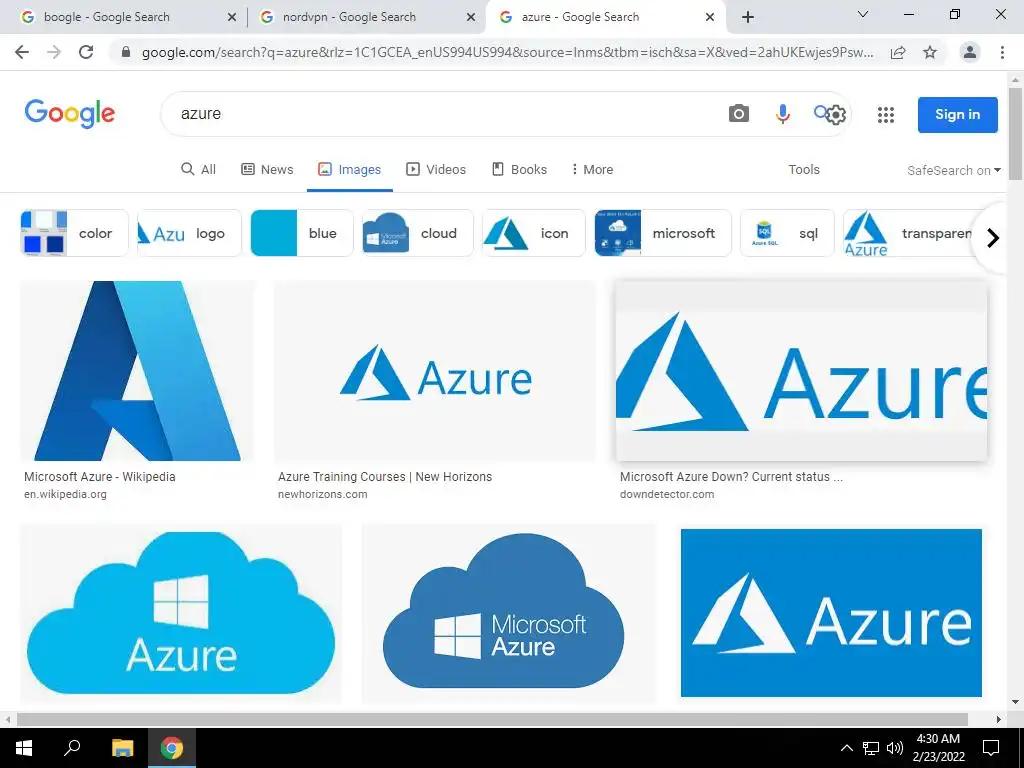The width and height of the screenshot is (1024, 768).
Task: Go back with the browser back arrow
Action: point(22,52)
